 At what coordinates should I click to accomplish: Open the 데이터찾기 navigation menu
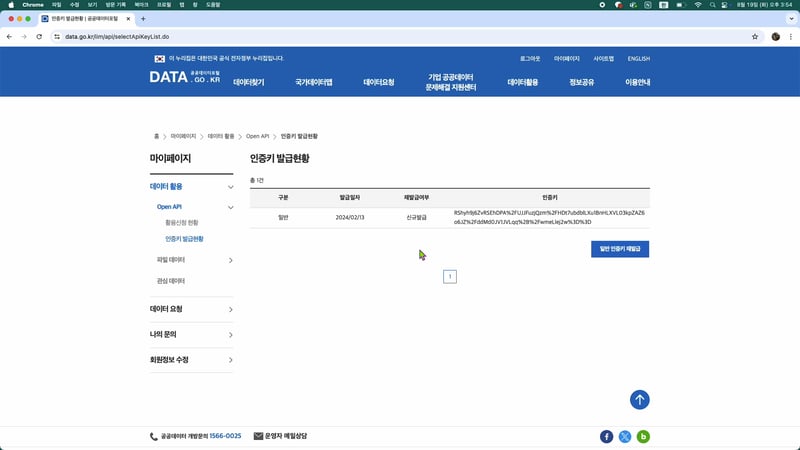tap(248, 82)
